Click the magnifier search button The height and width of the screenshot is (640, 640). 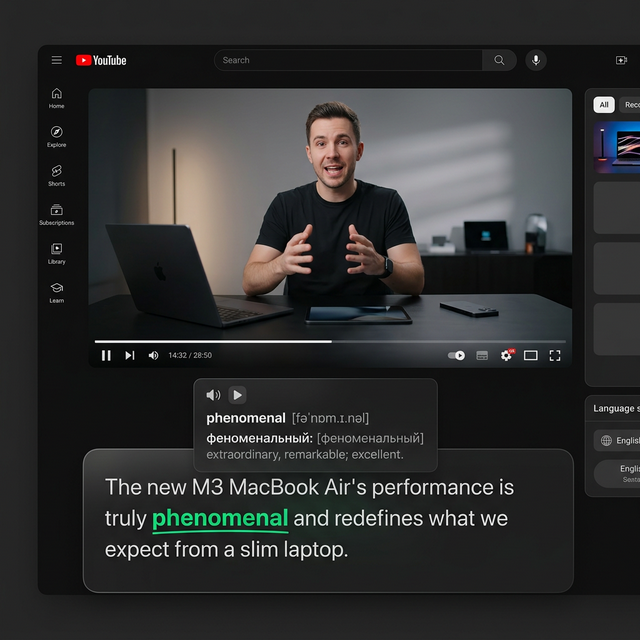point(499,60)
